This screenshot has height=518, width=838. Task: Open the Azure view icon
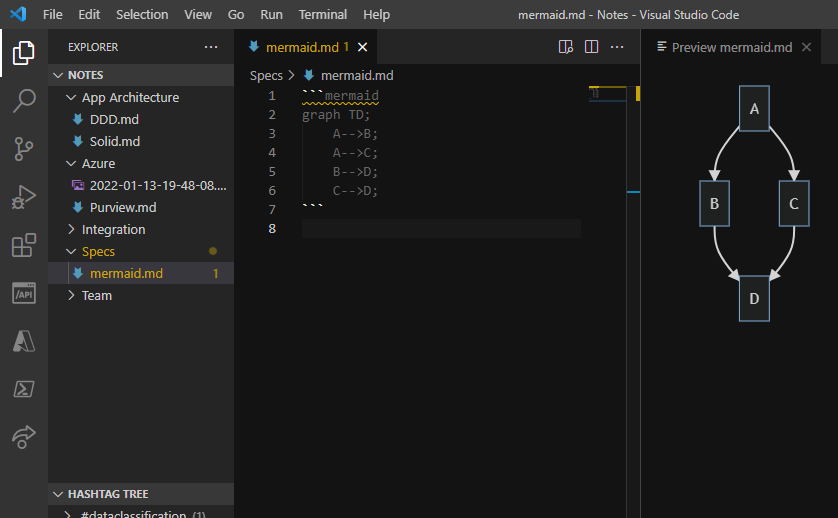point(24,341)
